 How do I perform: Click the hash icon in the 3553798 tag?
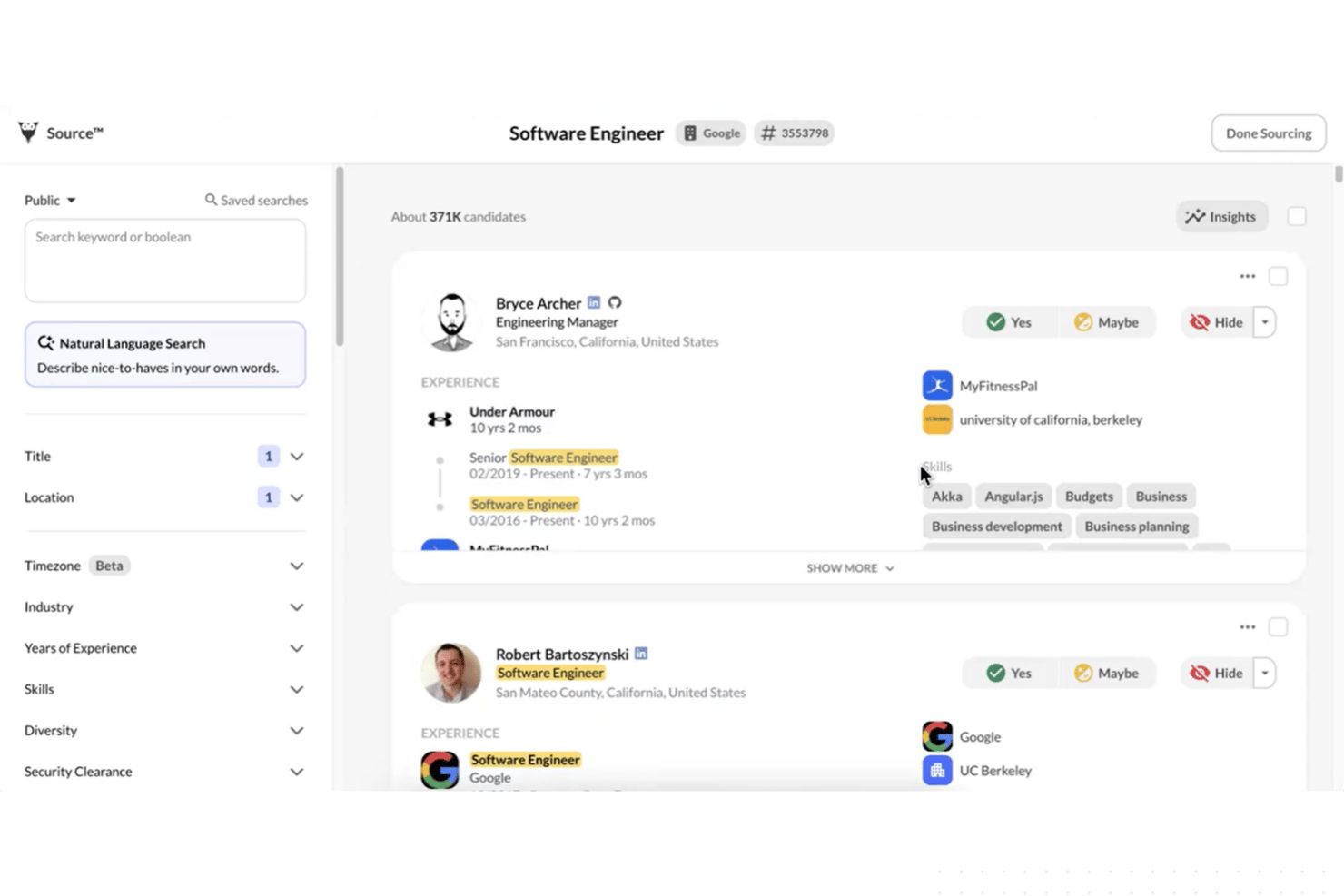tap(768, 133)
